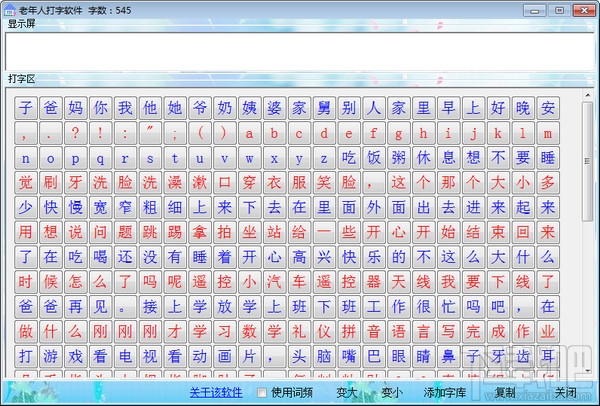Click the 忙 character key
Viewport: 600px width, 406px height.
[448, 307]
